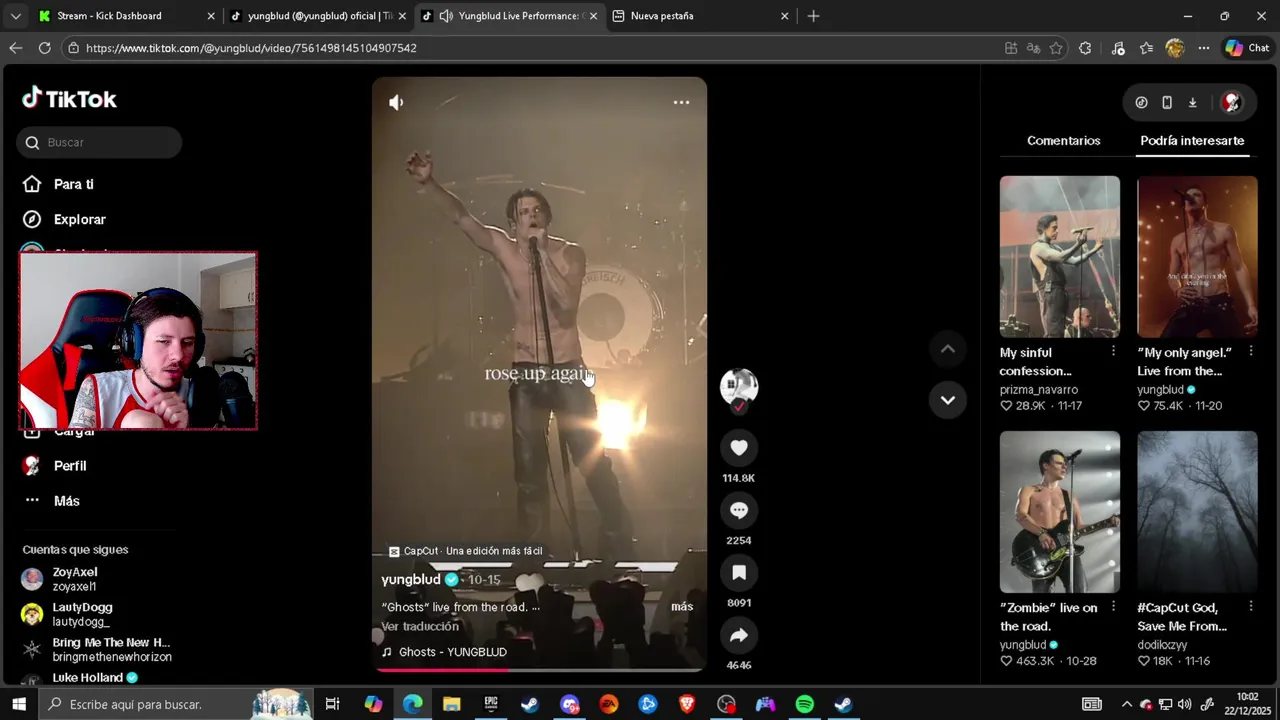The width and height of the screenshot is (1280, 720).
Task: Click the address bar URL
Action: coord(251,48)
